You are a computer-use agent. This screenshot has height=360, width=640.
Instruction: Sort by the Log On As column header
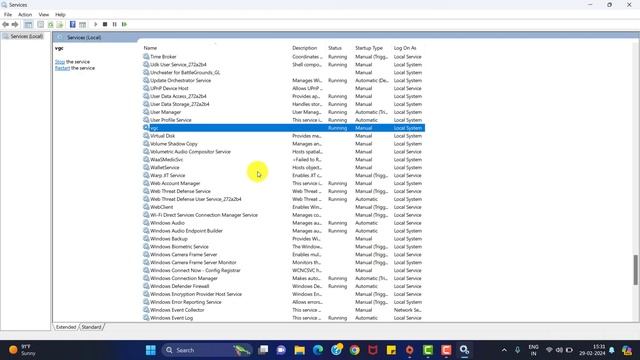click(x=405, y=48)
